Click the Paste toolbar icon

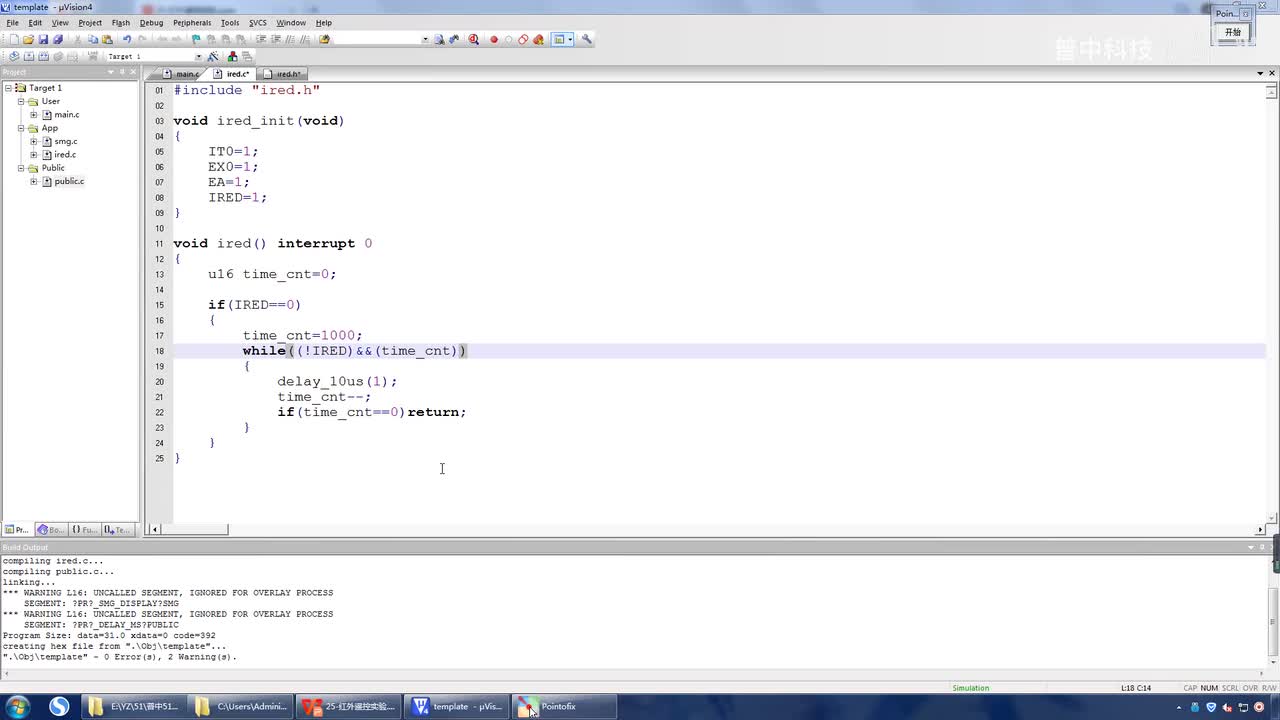[107, 40]
